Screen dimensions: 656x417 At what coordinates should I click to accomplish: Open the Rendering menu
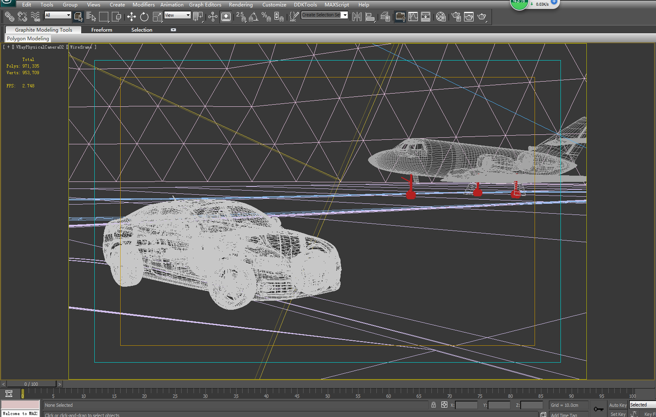pyautogui.click(x=241, y=5)
